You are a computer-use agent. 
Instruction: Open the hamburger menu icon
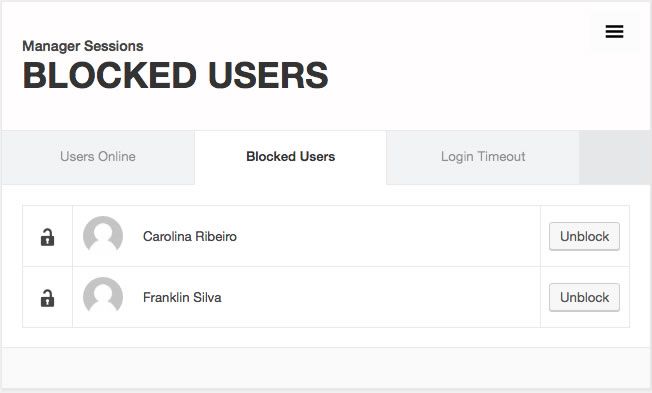(x=614, y=32)
